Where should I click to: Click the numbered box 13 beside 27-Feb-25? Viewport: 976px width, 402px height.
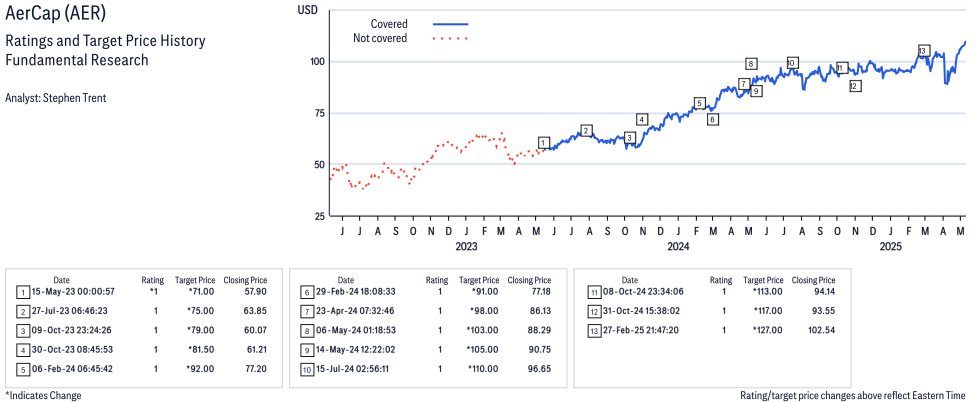[594, 330]
